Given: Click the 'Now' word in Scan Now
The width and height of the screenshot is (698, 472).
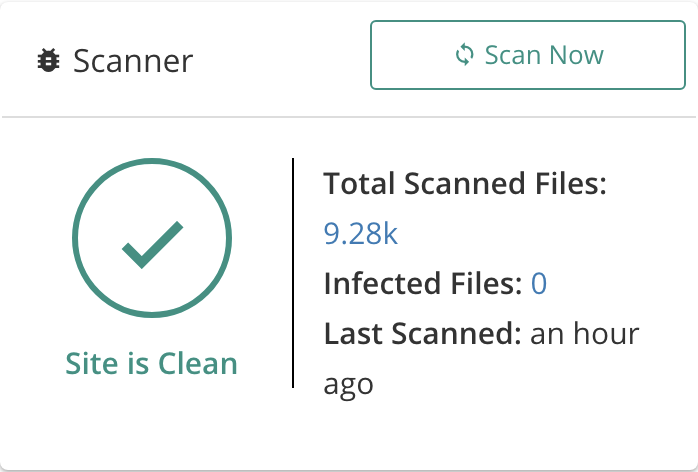Looking at the screenshot, I should 576,55.
